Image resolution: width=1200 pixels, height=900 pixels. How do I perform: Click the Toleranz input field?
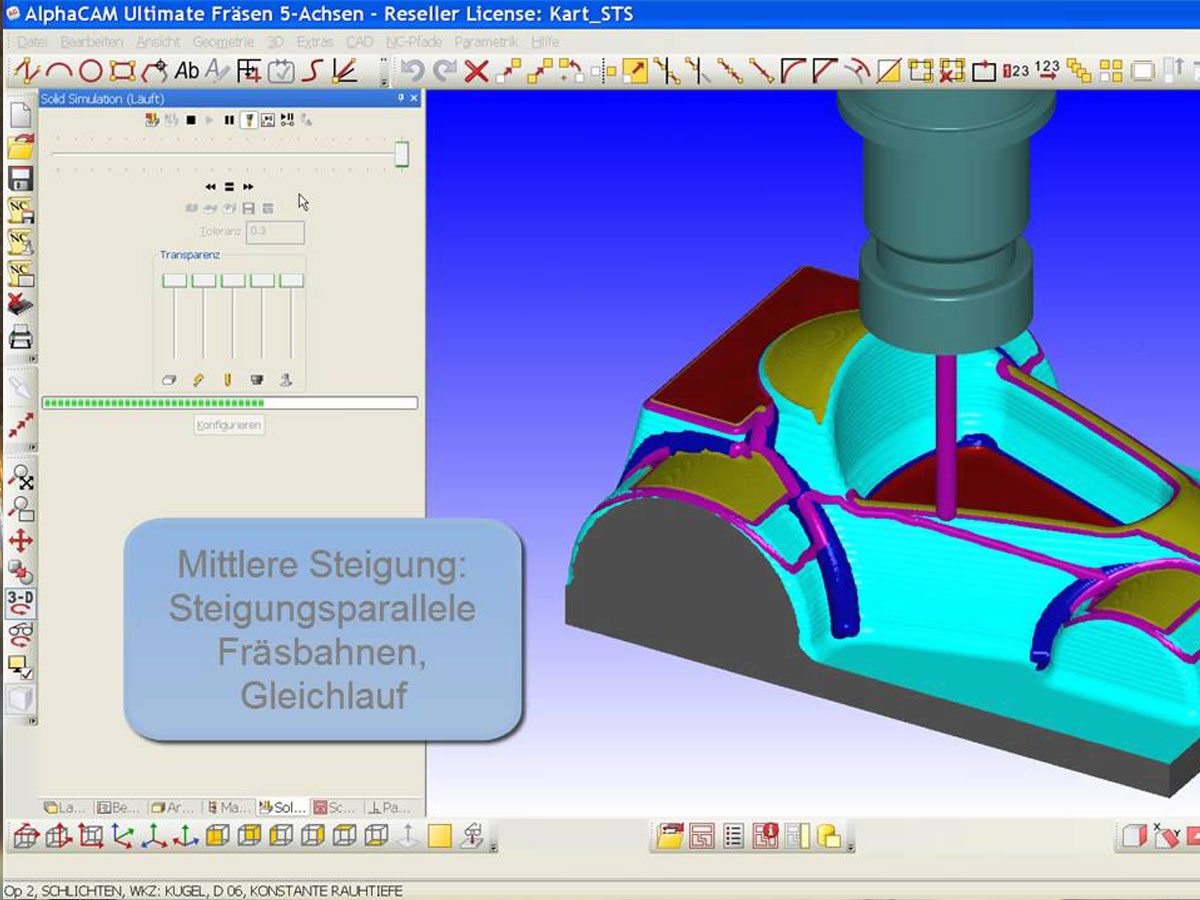click(x=275, y=232)
